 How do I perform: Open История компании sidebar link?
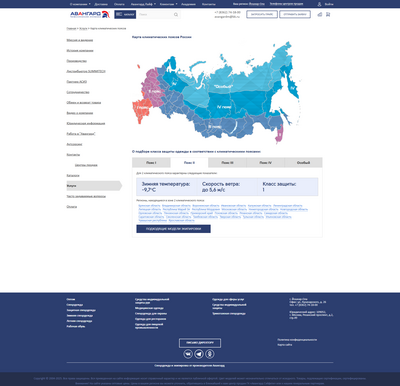pyautogui.click(x=80, y=50)
